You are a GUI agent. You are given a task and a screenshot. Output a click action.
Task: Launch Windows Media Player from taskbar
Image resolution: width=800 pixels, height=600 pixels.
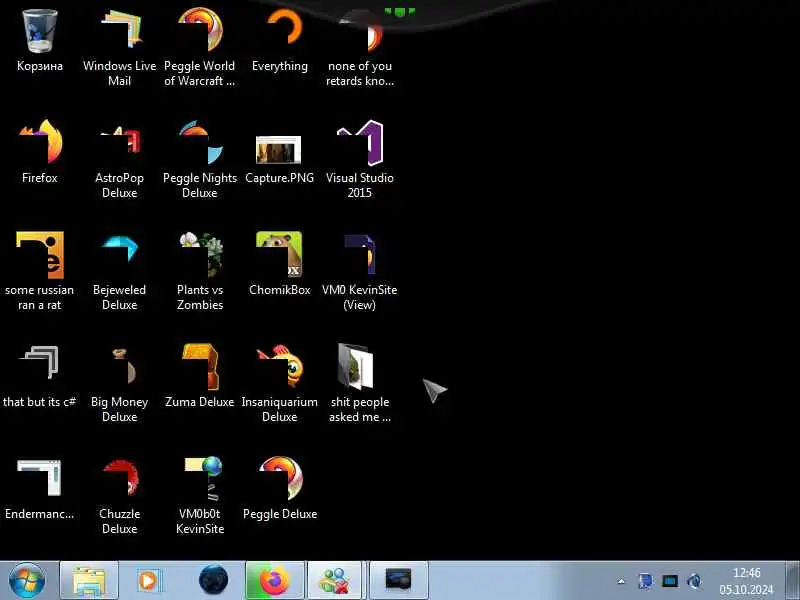point(149,581)
